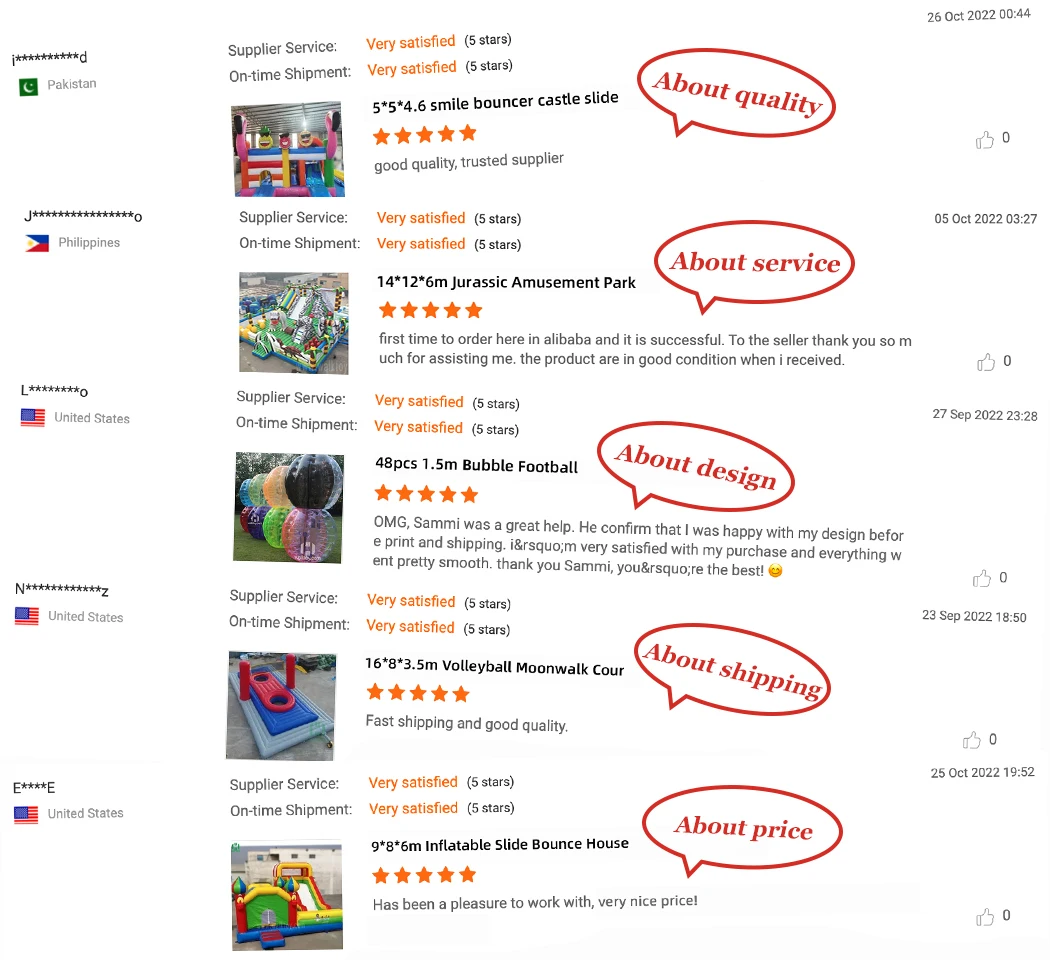View the Bubble Football thumbnail
Screen dimensions: 1050x960
289,507
